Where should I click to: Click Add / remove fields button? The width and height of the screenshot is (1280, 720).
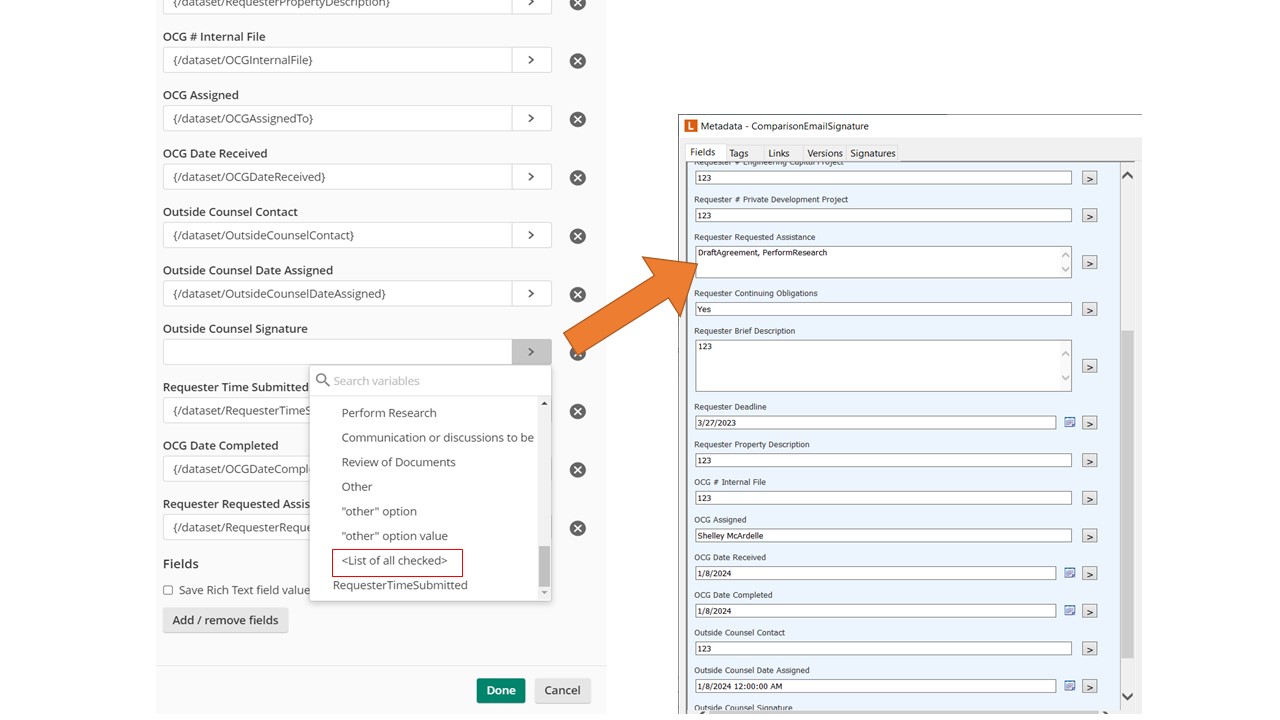pos(225,620)
